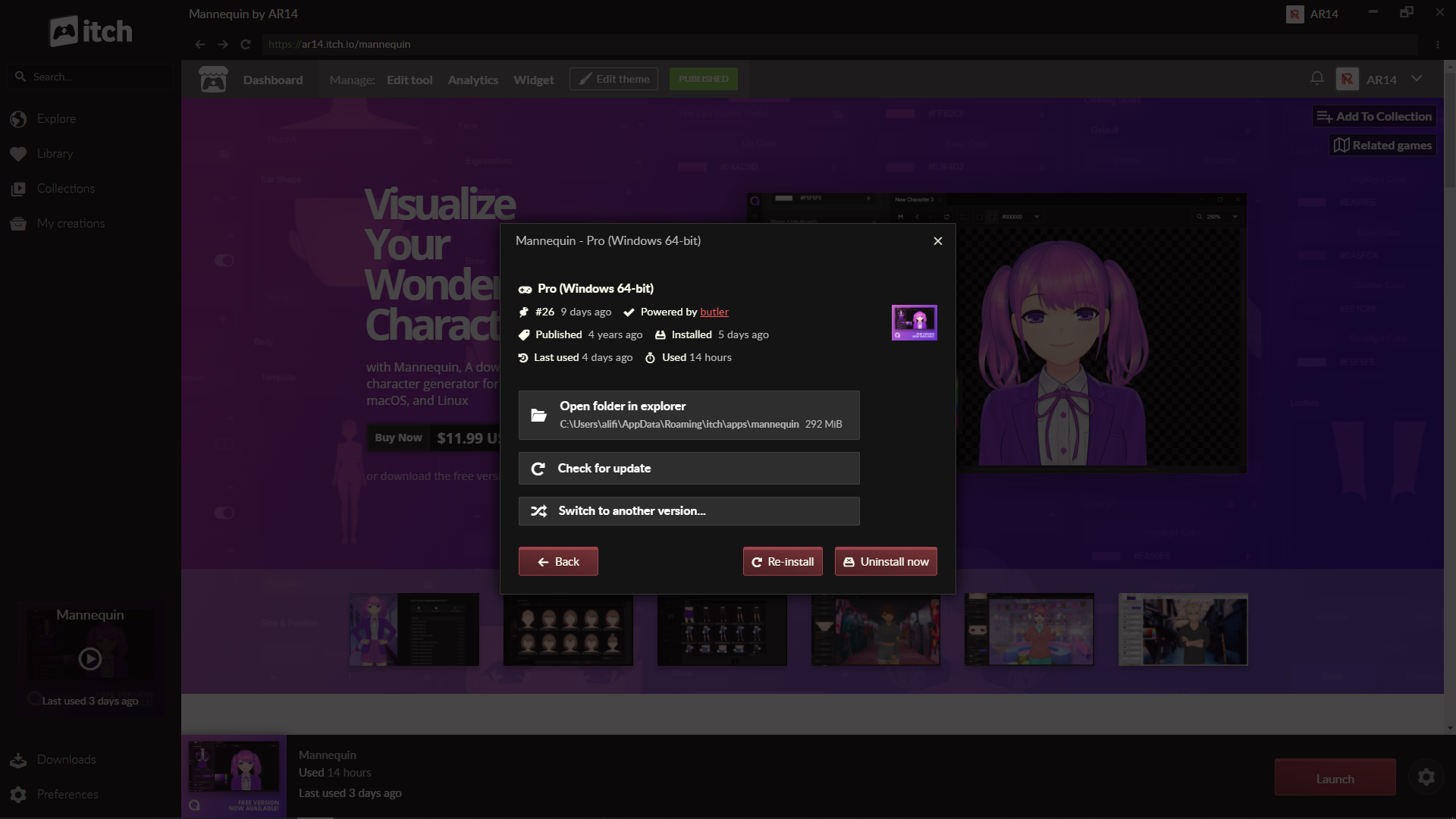Go Back in the dialog
Image resolution: width=1456 pixels, height=819 pixels.
pyautogui.click(x=558, y=562)
